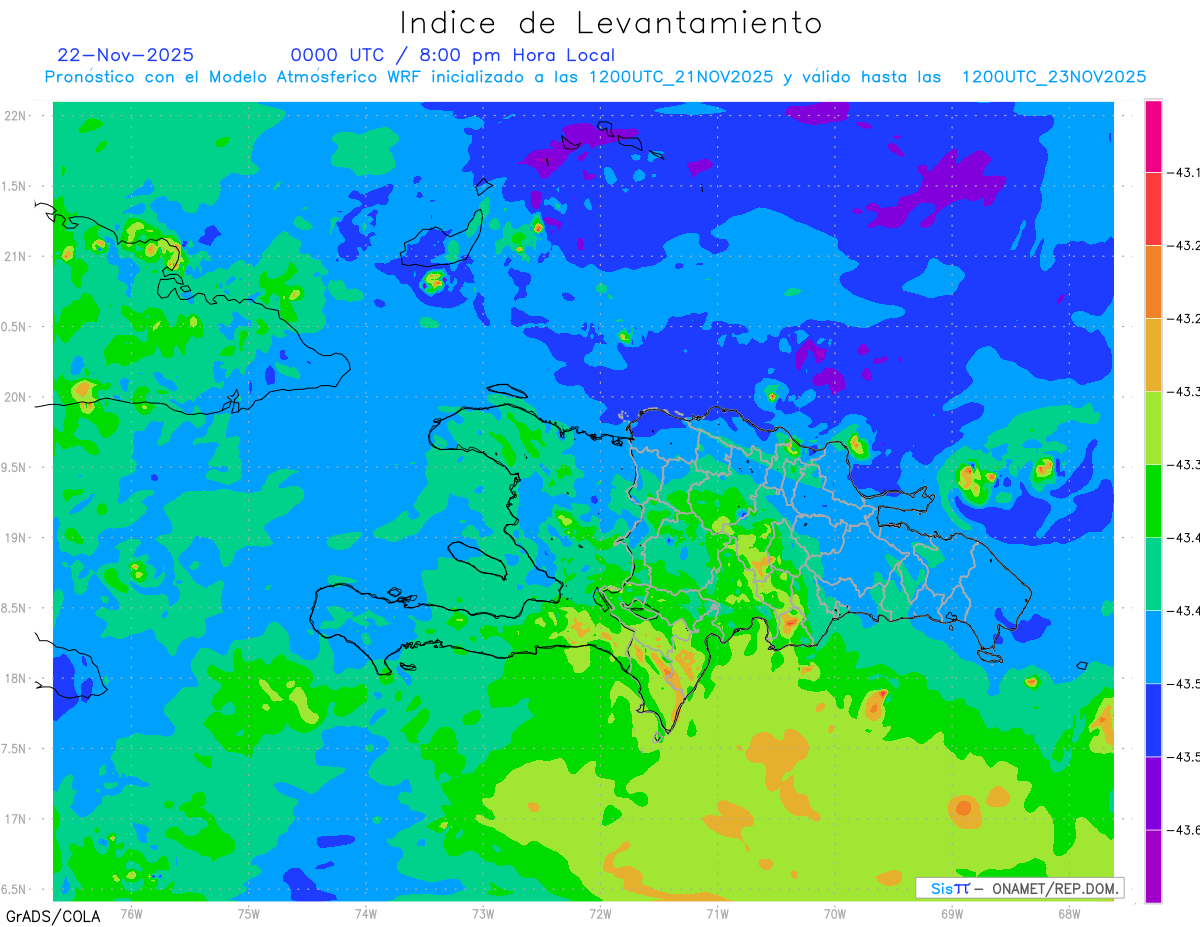The image size is (1200, 927).
Task: Click the "72W" longitude label
Action: pyautogui.click(x=600, y=913)
